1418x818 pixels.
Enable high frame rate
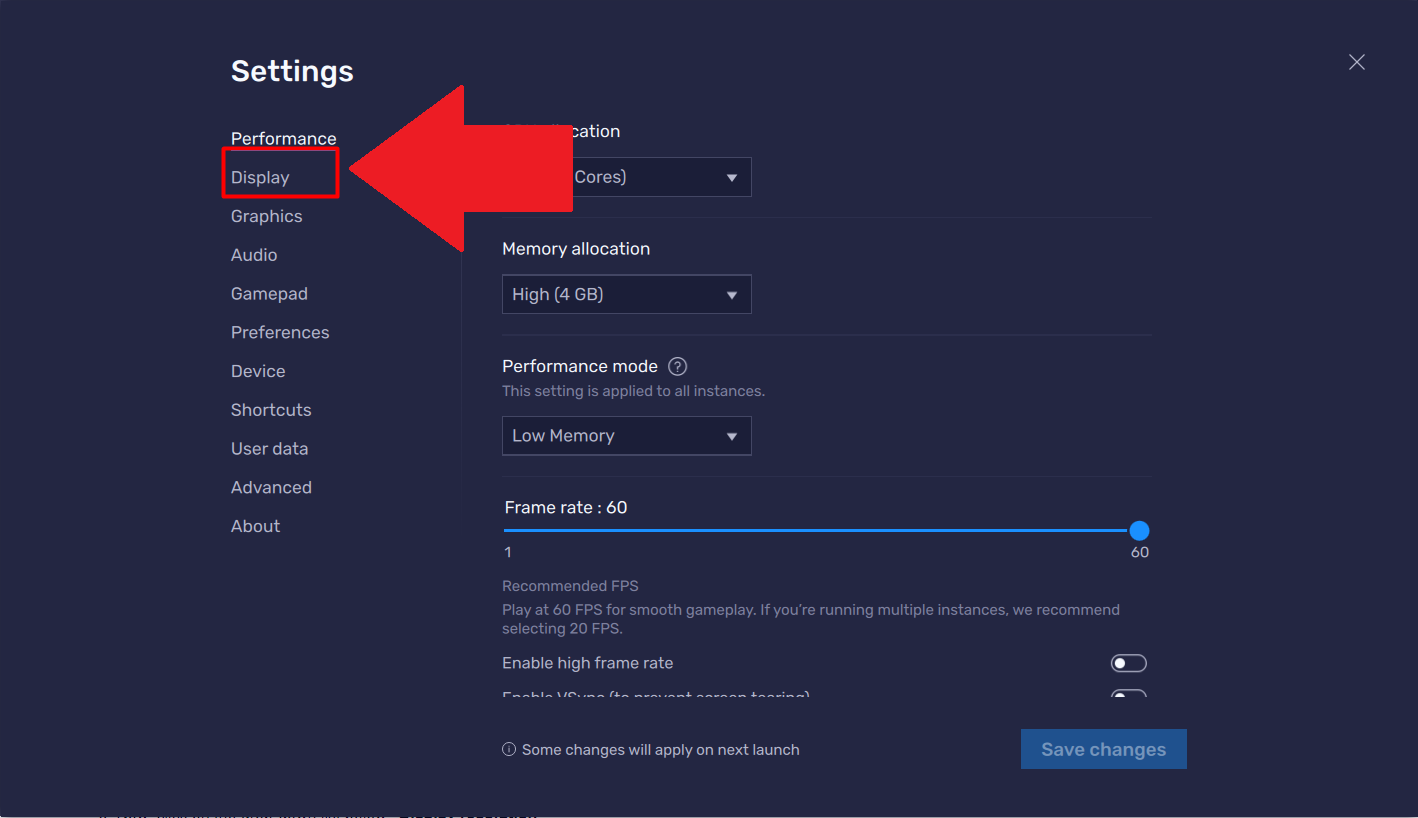coord(1128,662)
